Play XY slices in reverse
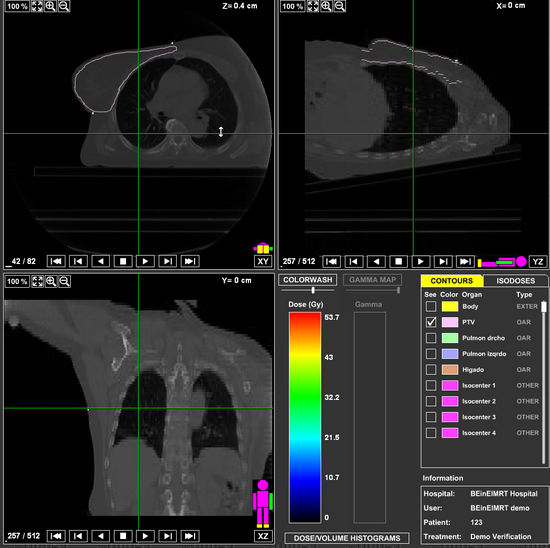Image resolution: width=550 pixels, height=548 pixels. click(x=101, y=261)
